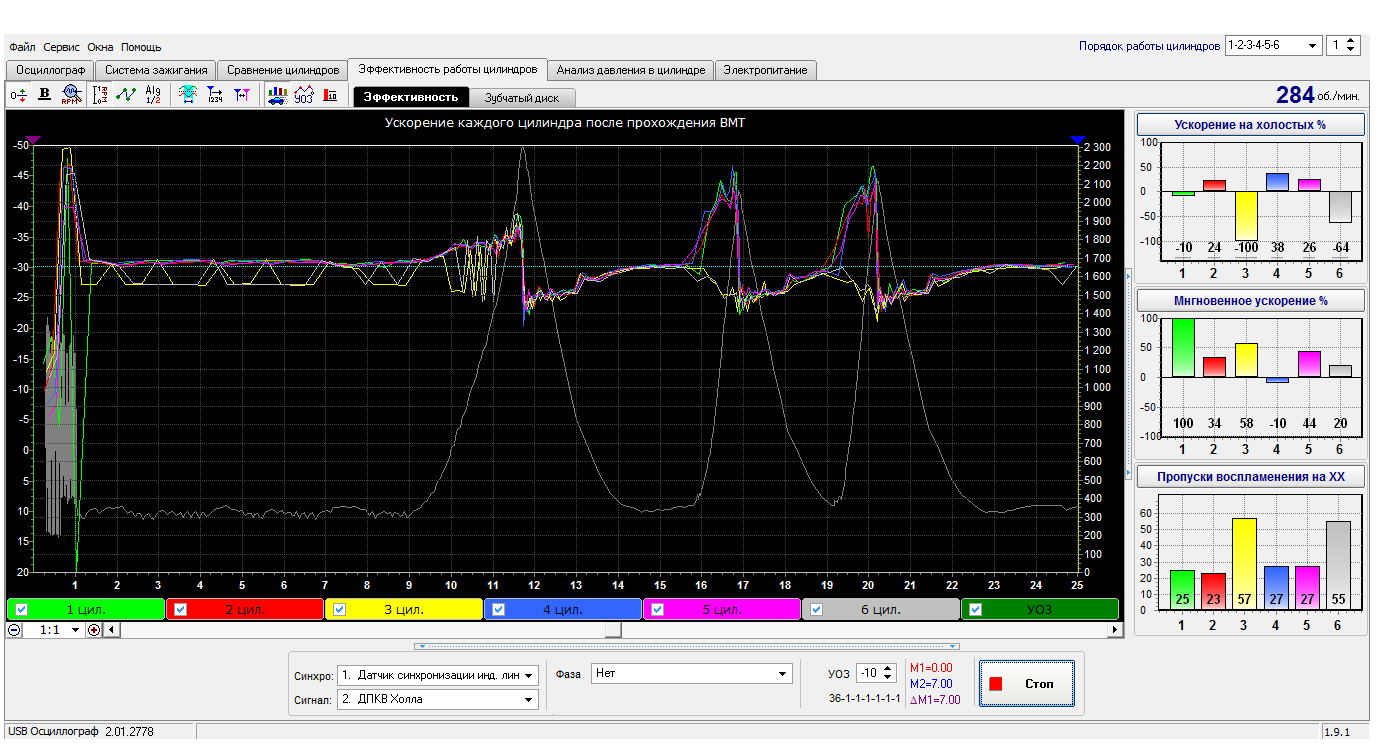Click the USB Осциллограф 2.01.2778 status text
The image size is (1382, 744).
[79, 732]
